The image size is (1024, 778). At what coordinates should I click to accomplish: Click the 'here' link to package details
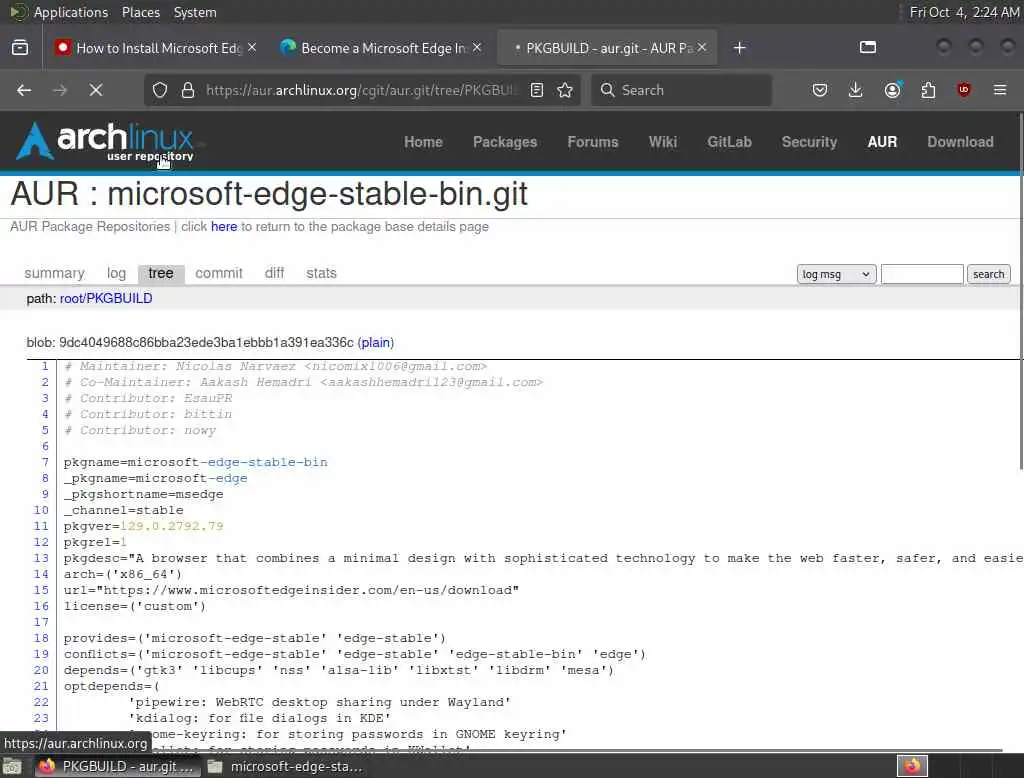point(223,227)
